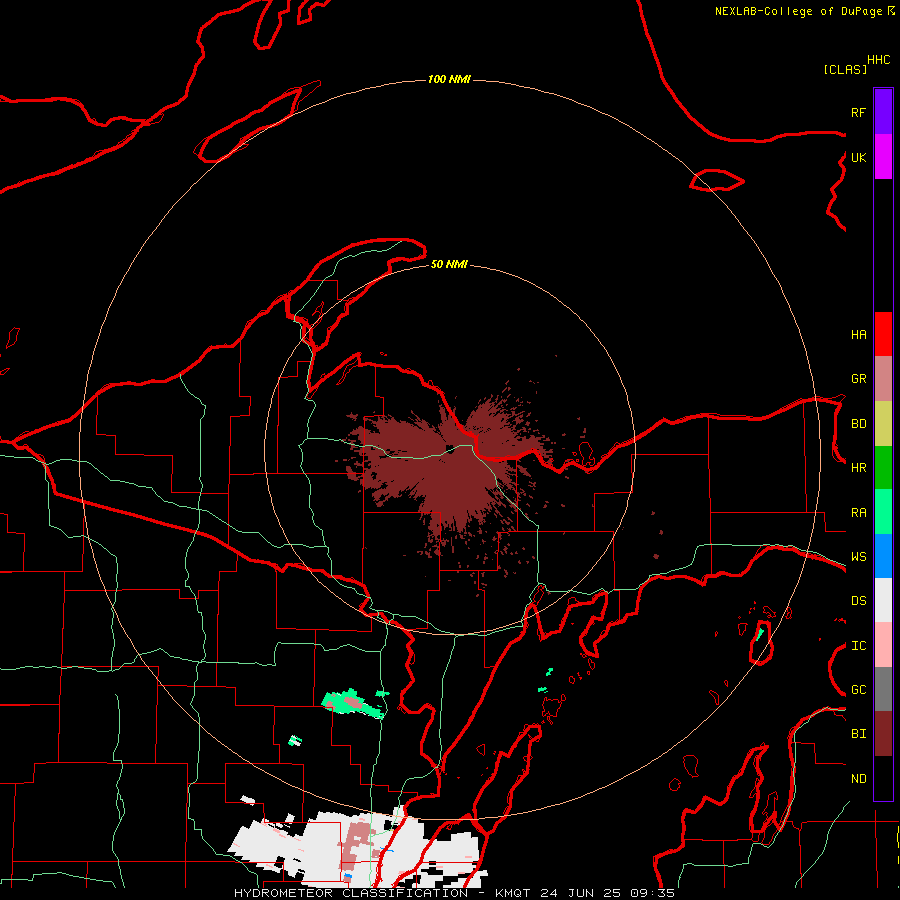Click the yellow BD legend swatch
Viewport: 900px width, 900px height.
(883, 424)
